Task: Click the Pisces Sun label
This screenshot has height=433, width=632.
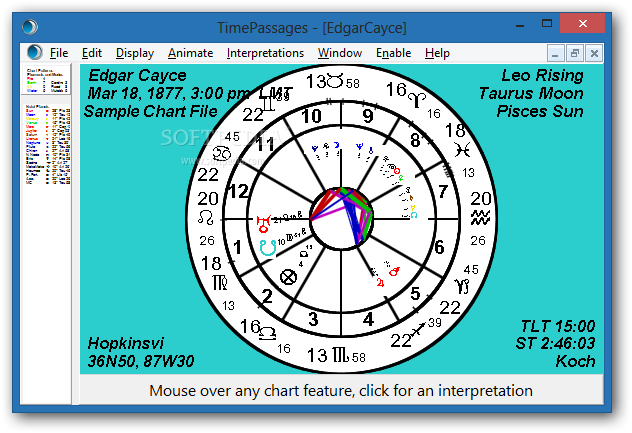Action: click(x=540, y=111)
